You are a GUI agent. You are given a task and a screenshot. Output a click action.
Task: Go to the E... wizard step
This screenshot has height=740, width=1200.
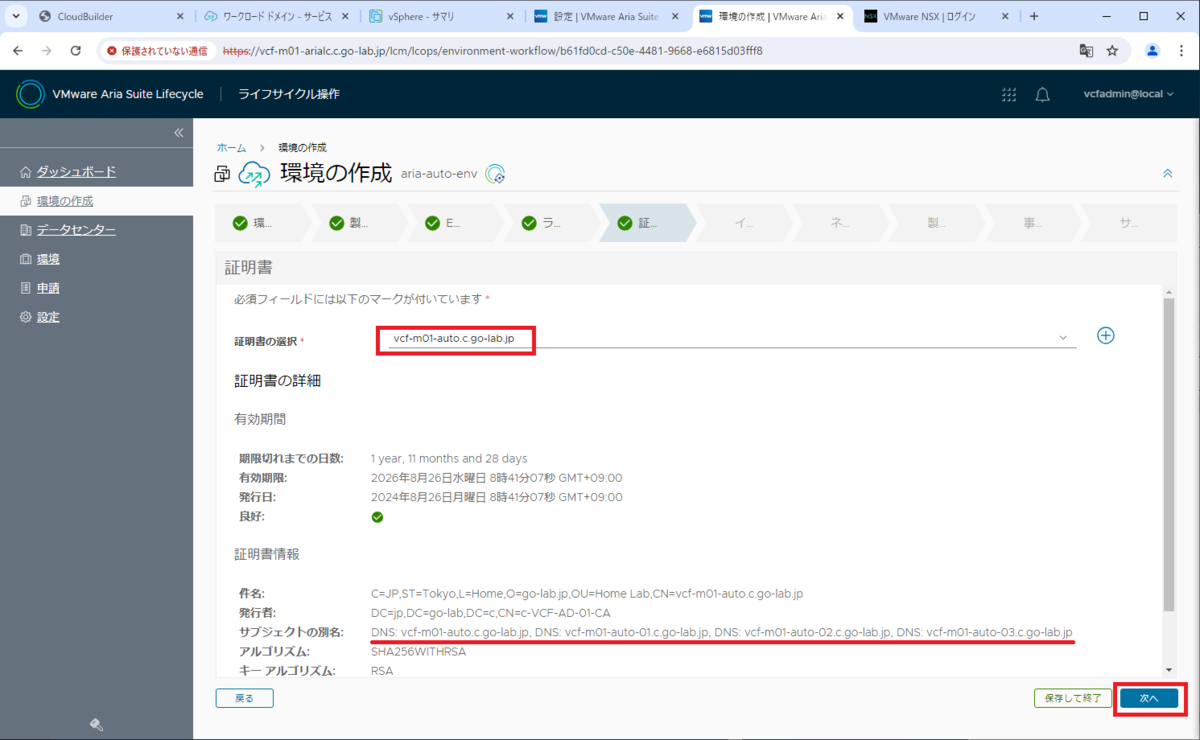point(454,223)
